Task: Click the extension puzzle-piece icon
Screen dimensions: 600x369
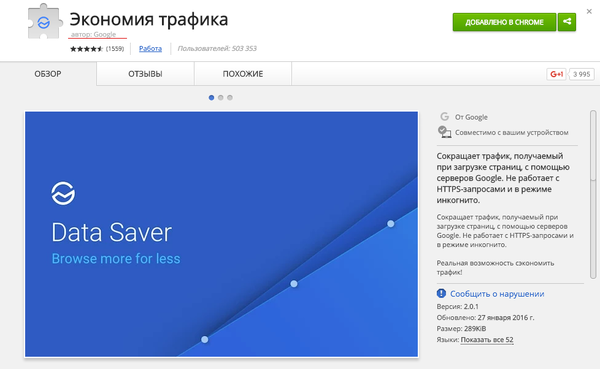Action: (x=45, y=21)
